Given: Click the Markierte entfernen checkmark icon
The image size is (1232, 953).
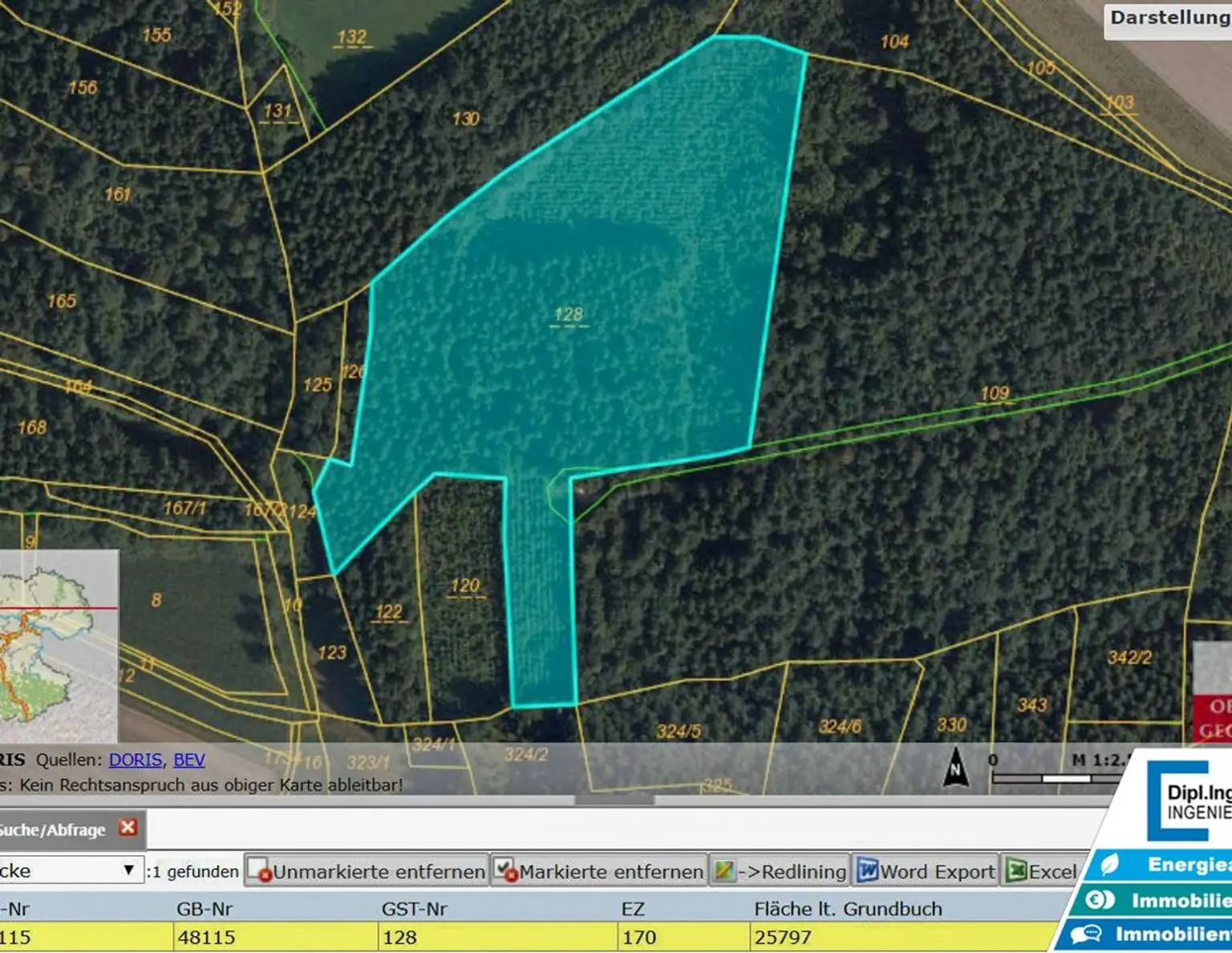Looking at the screenshot, I should 505,871.
